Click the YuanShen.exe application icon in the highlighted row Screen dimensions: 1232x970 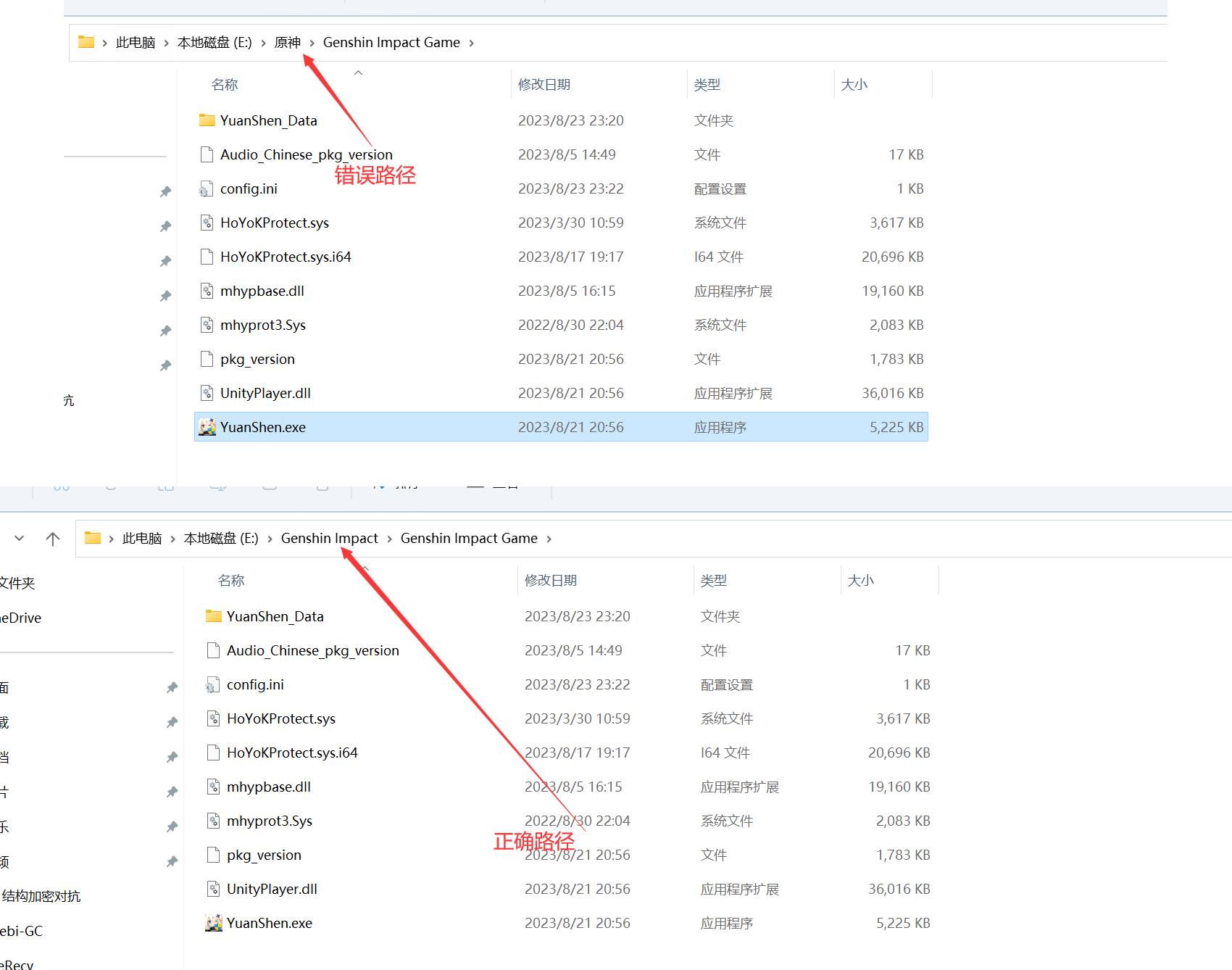point(207,427)
